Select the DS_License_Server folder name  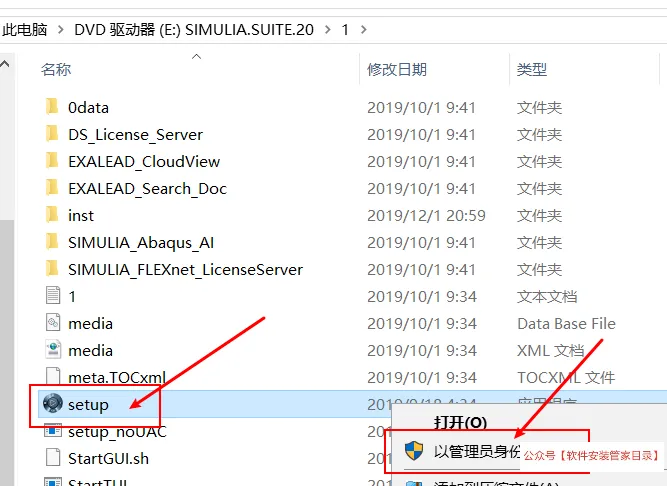[x=135, y=135]
